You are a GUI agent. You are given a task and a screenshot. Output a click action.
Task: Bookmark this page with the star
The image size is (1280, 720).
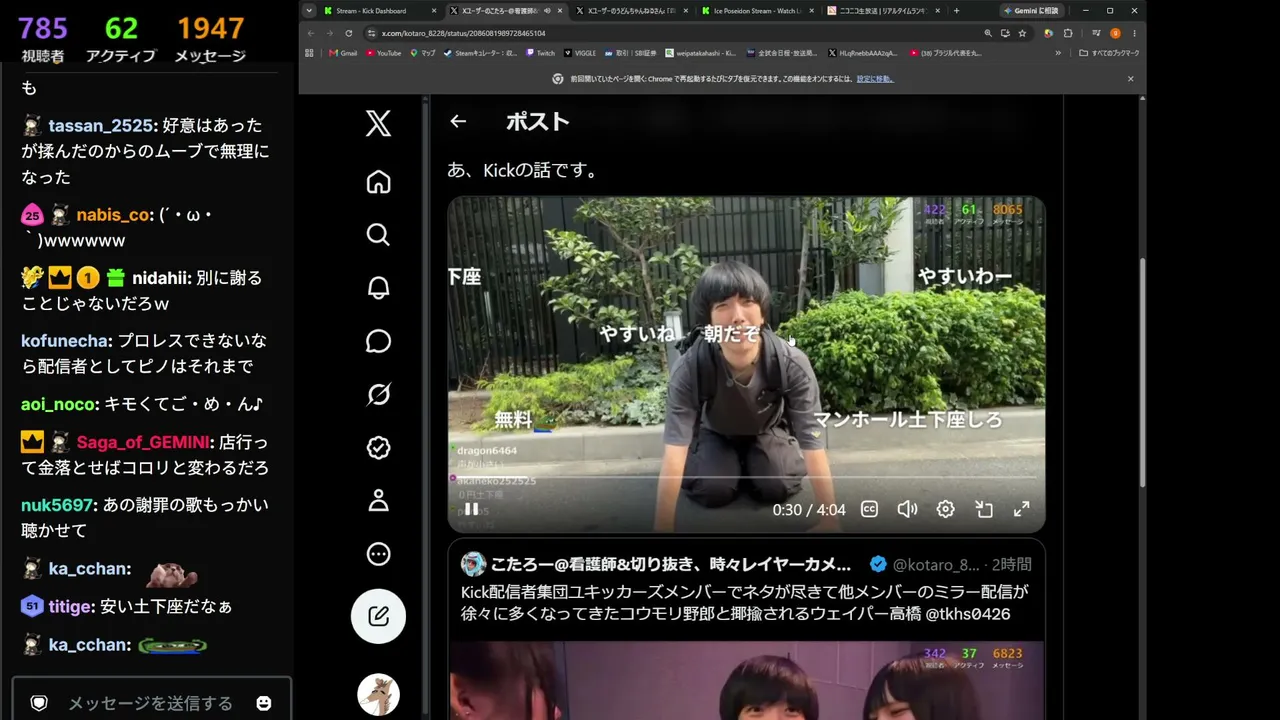(1022, 33)
